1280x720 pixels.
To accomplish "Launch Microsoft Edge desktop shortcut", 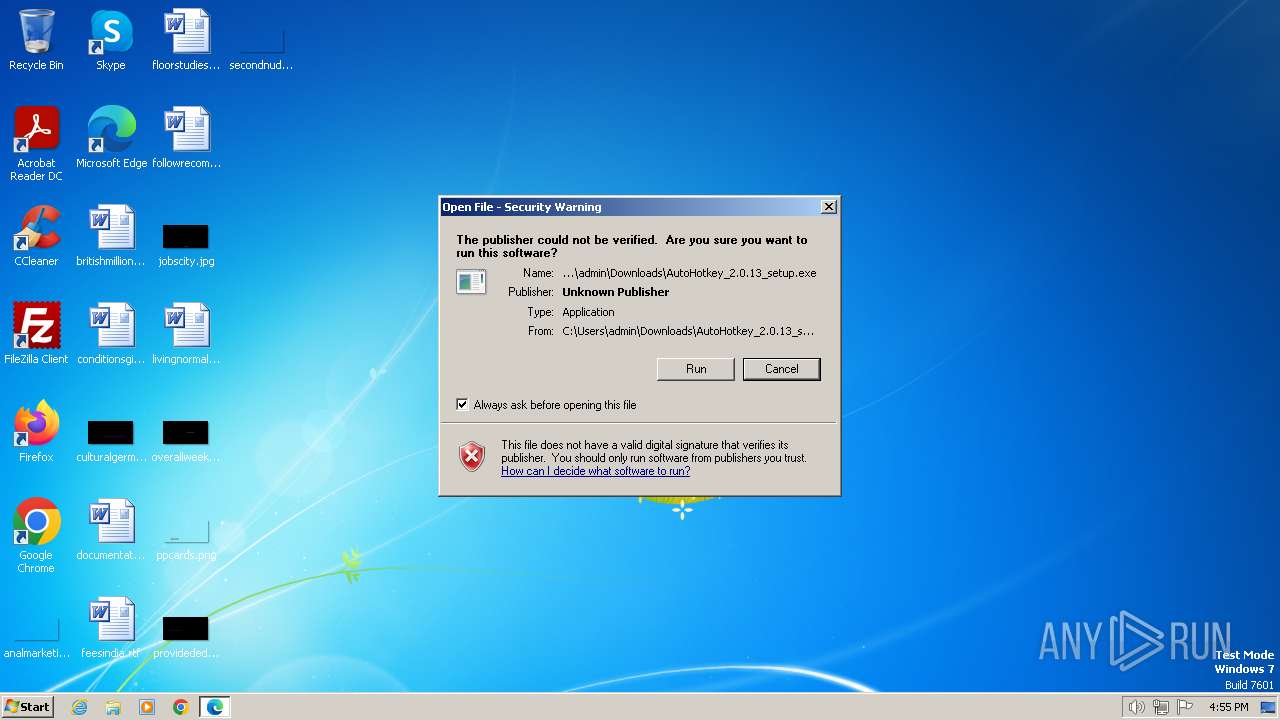I will click(x=111, y=138).
